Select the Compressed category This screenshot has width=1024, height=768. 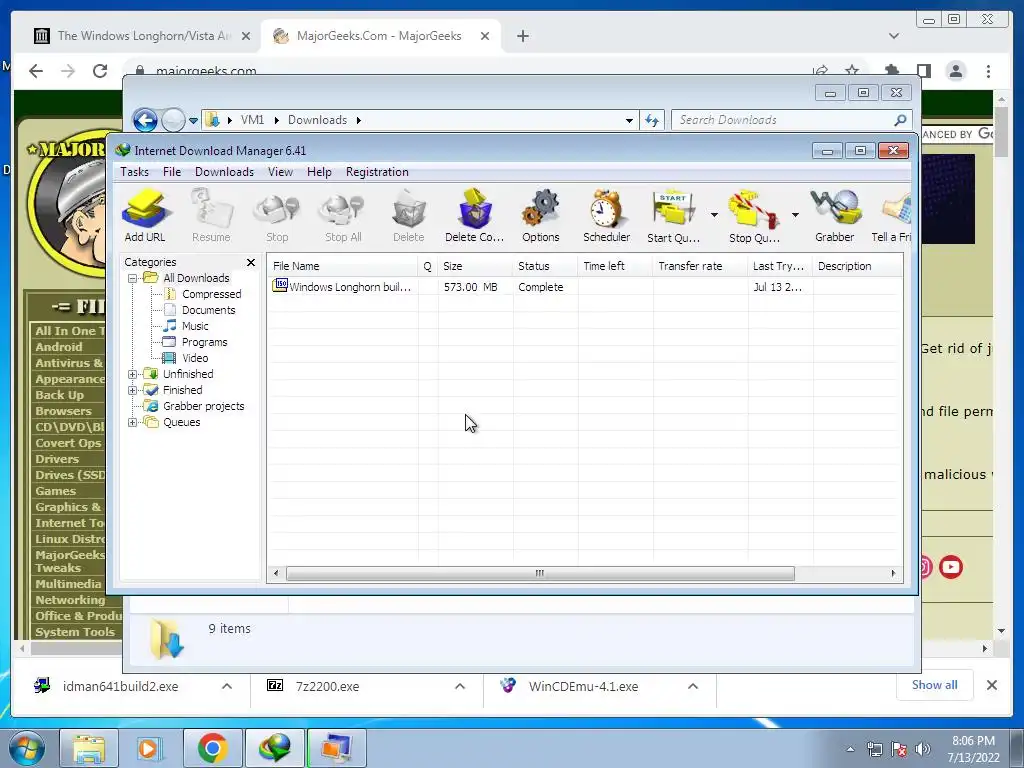[212, 295]
